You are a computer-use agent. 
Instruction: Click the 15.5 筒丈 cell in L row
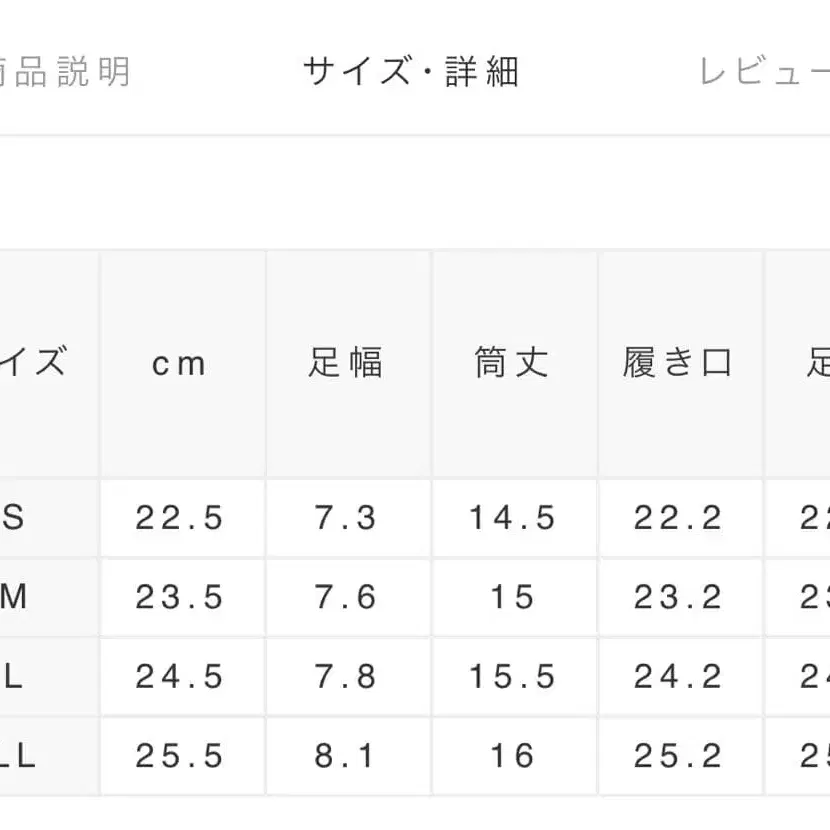pos(512,677)
